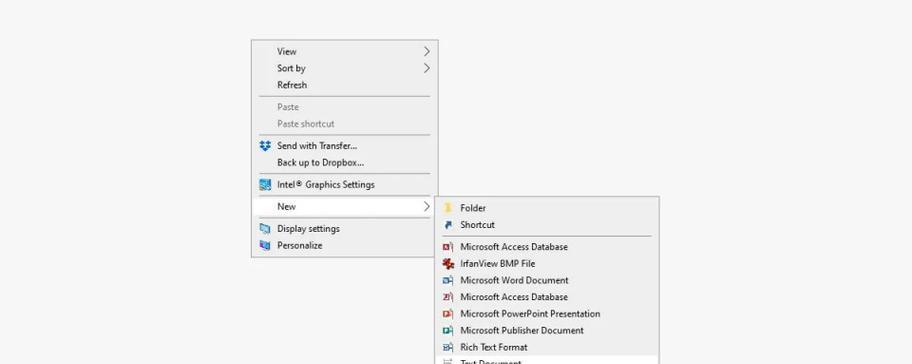This screenshot has width=912, height=364.
Task: Click the greyed-out Paste entry
Action: coord(344,108)
